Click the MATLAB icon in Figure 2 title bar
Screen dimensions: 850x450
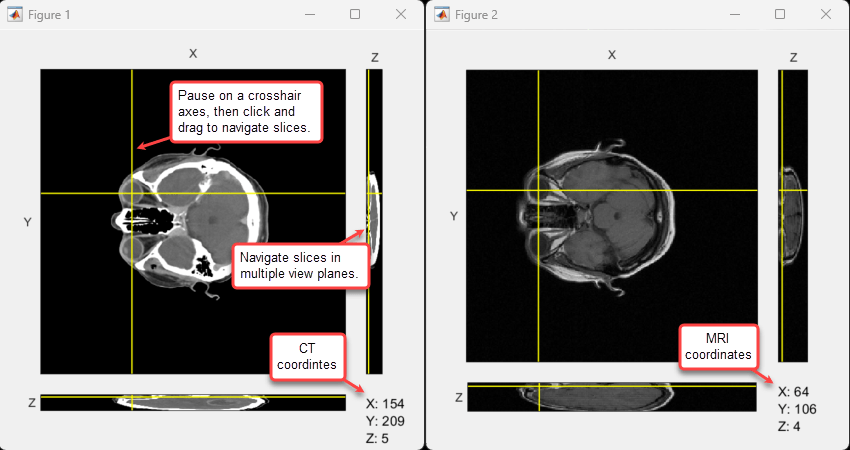[x=440, y=15]
